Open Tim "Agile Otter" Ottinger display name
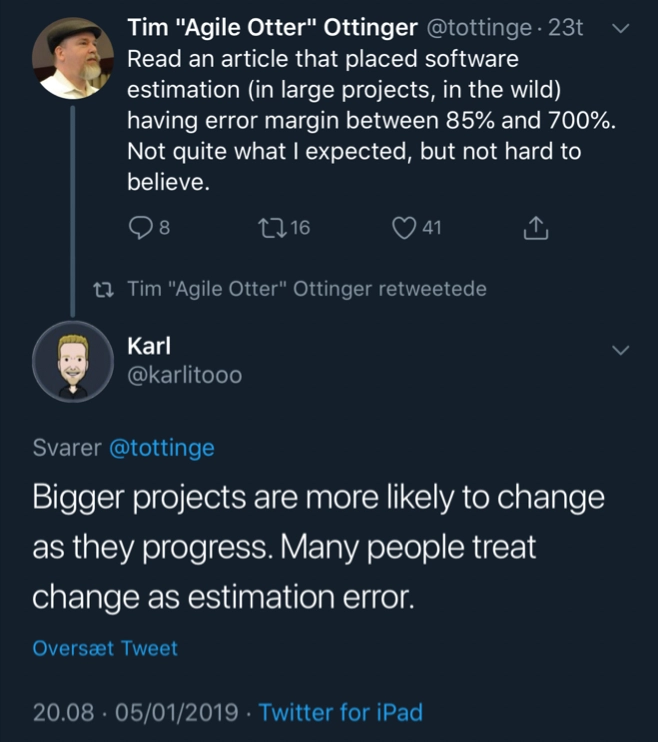This screenshot has width=658, height=742. point(273,27)
